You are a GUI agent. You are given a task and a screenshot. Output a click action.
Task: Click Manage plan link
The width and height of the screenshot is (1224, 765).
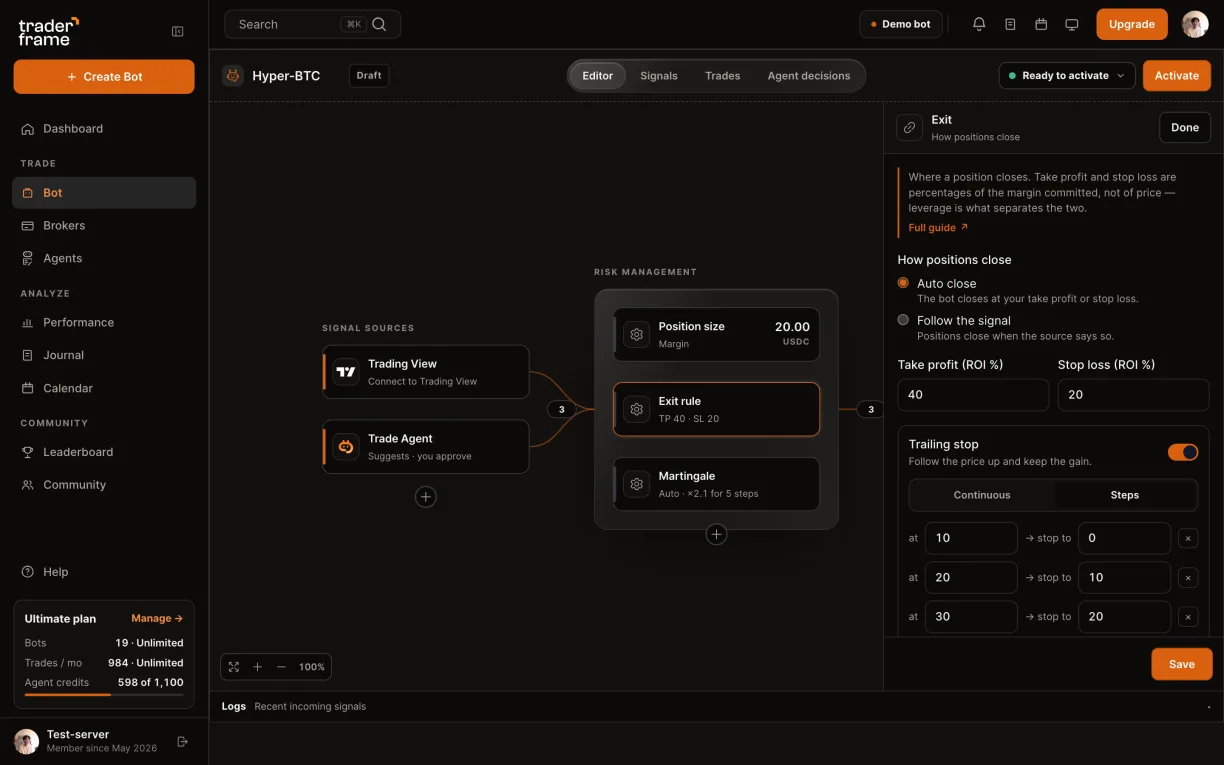tap(157, 619)
